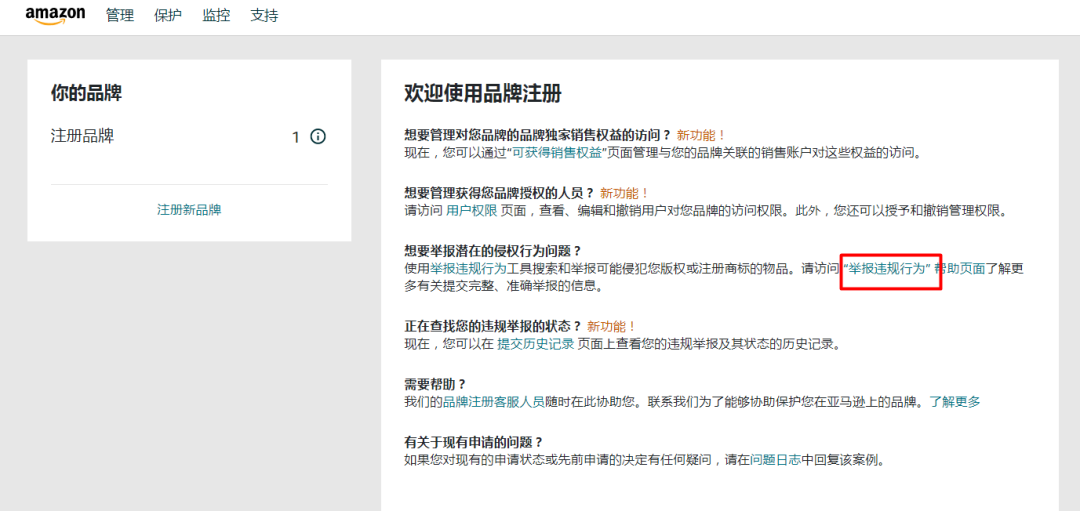Open the 保护 menu
The width and height of the screenshot is (1080, 511).
168,16
